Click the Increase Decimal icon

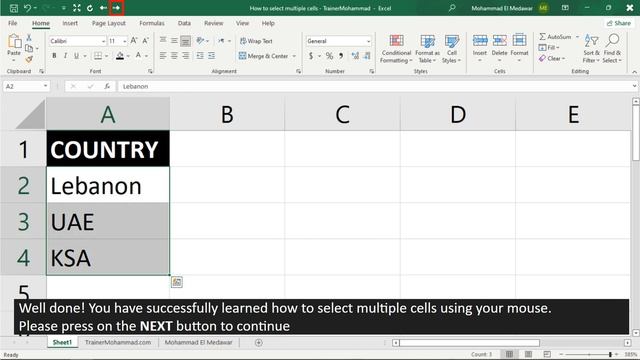(x=355, y=56)
